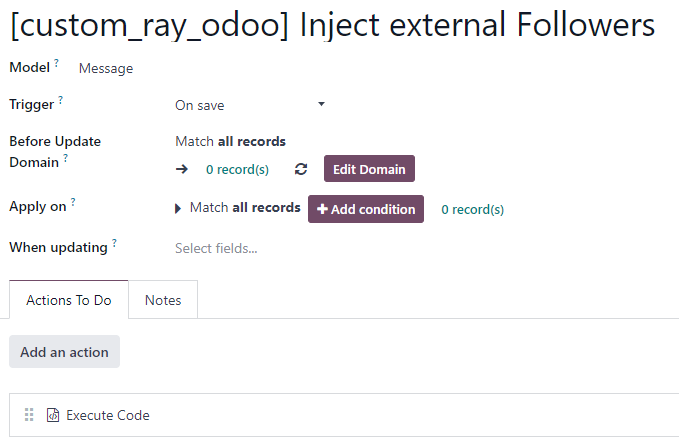The image size is (679, 445).
Task: Click the Edit Domain button
Action: (369, 169)
